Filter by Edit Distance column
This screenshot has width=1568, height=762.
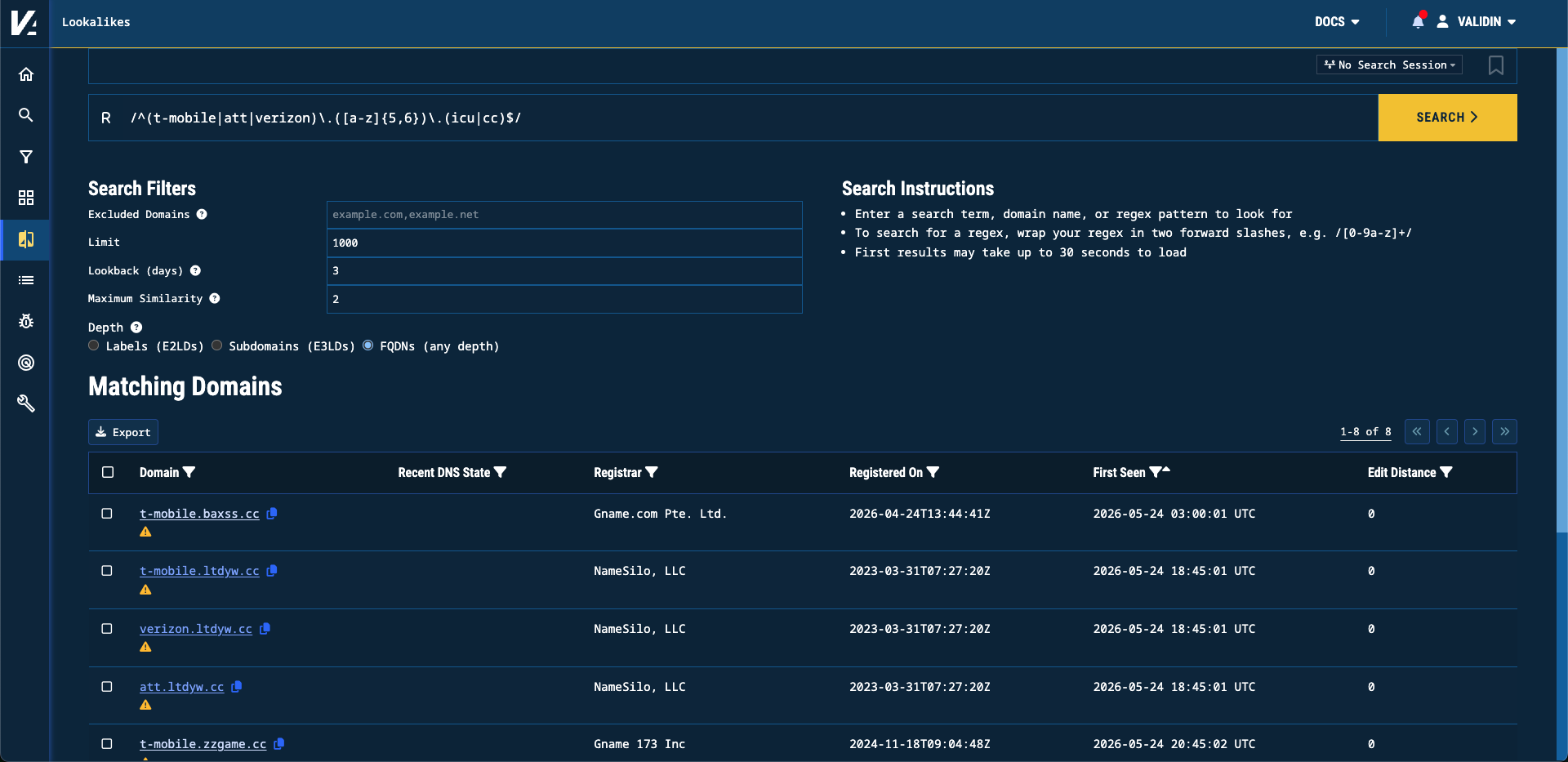click(x=1446, y=472)
